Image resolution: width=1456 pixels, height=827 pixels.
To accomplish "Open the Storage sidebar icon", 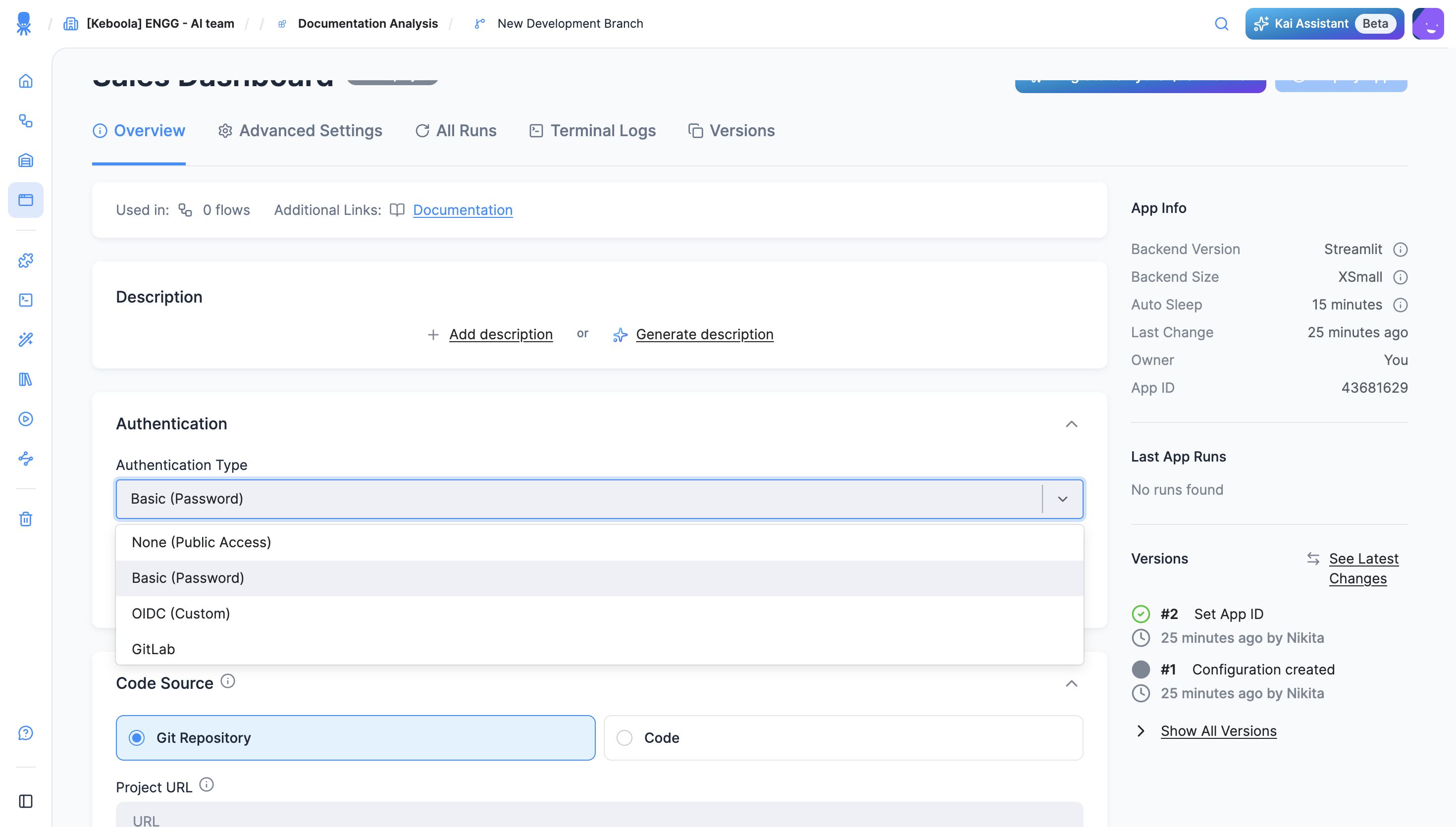I will click(x=26, y=161).
